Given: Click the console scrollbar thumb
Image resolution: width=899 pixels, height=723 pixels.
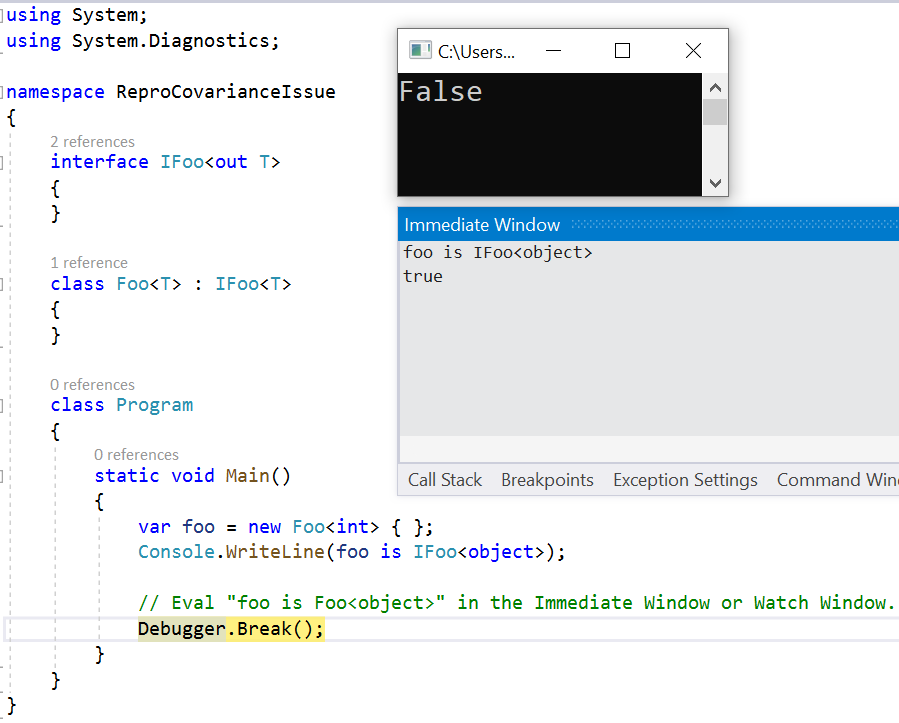Looking at the screenshot, I should point(715,111).
